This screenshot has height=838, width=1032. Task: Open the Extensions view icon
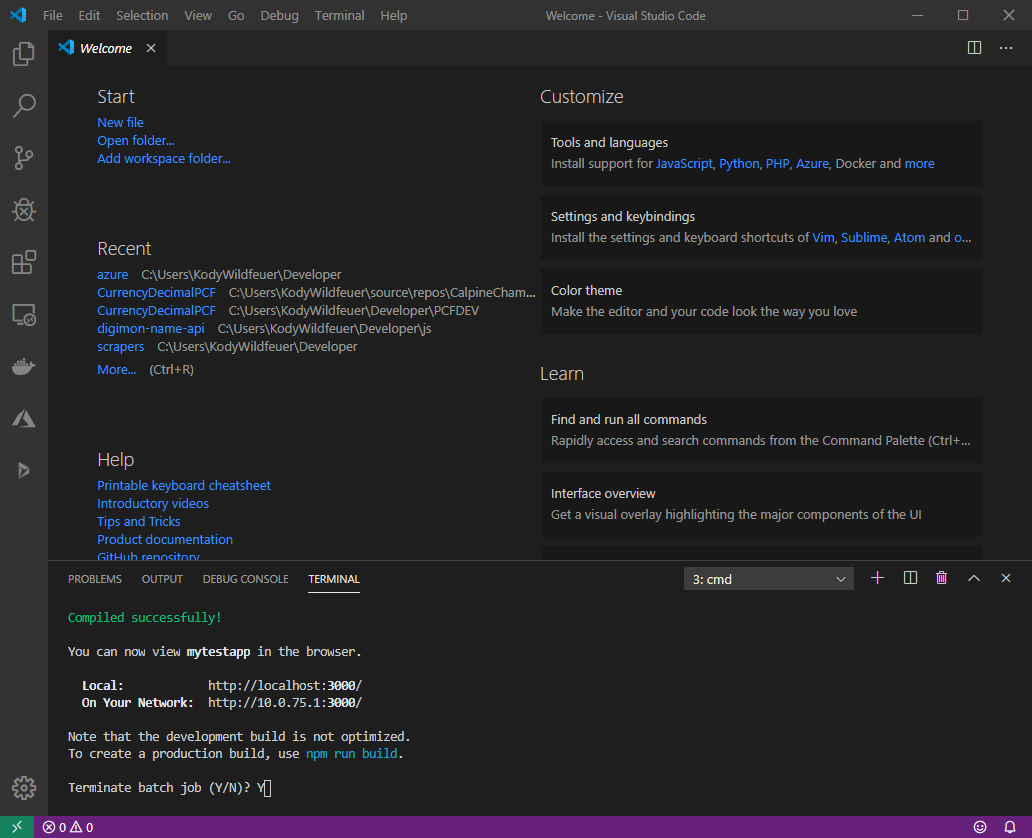pos(24,262)
